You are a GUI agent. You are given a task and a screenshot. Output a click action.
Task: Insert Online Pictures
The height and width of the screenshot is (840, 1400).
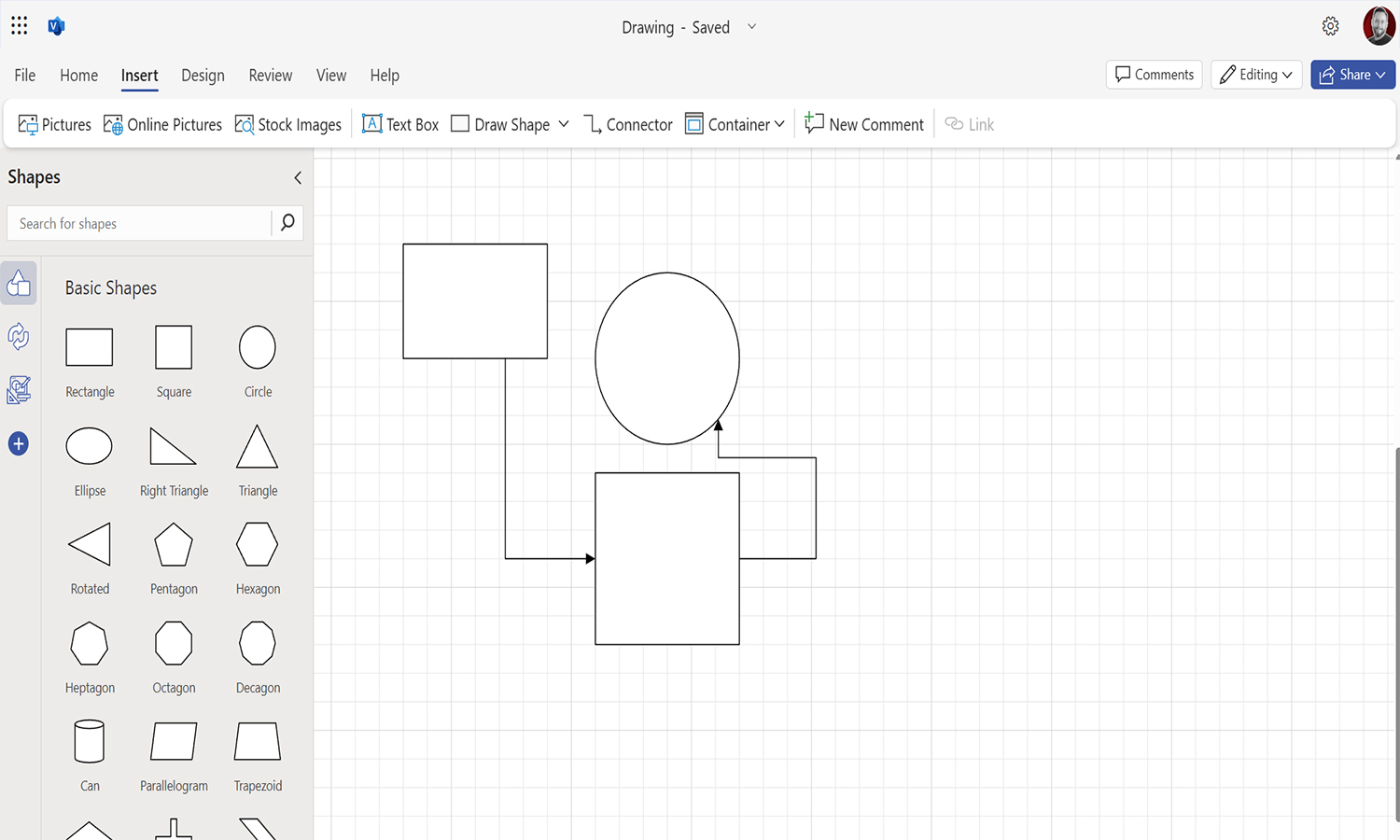[162, 123]
